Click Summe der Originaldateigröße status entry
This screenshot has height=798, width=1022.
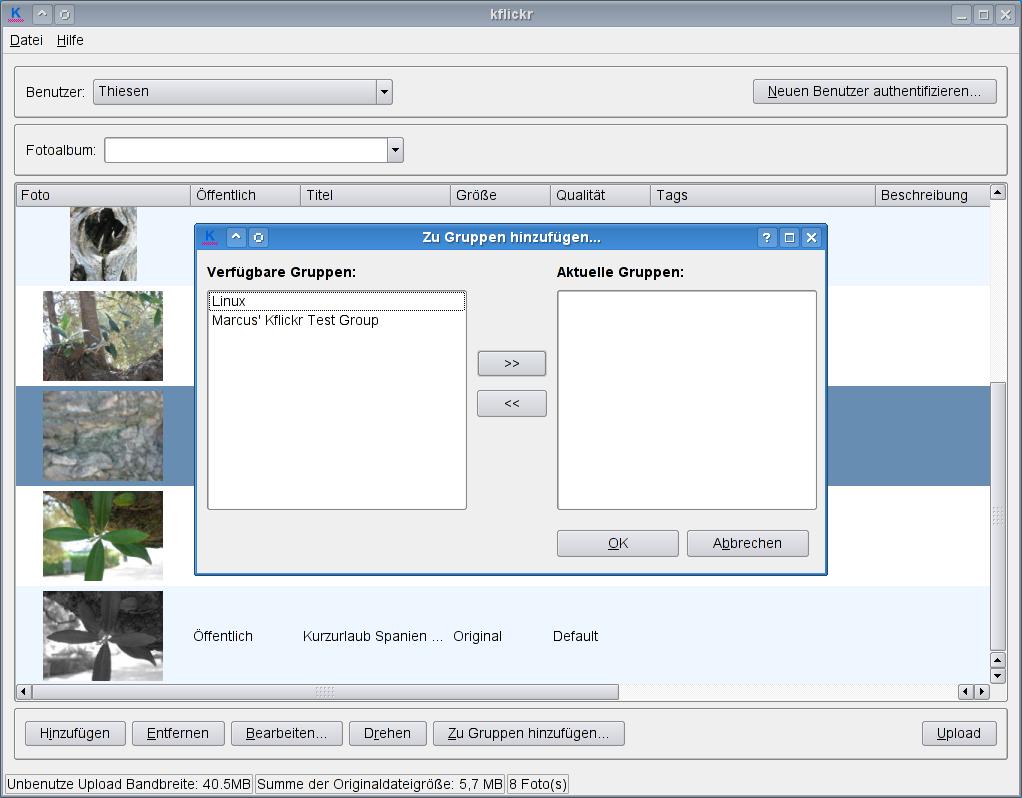click(x=380, y=784)
